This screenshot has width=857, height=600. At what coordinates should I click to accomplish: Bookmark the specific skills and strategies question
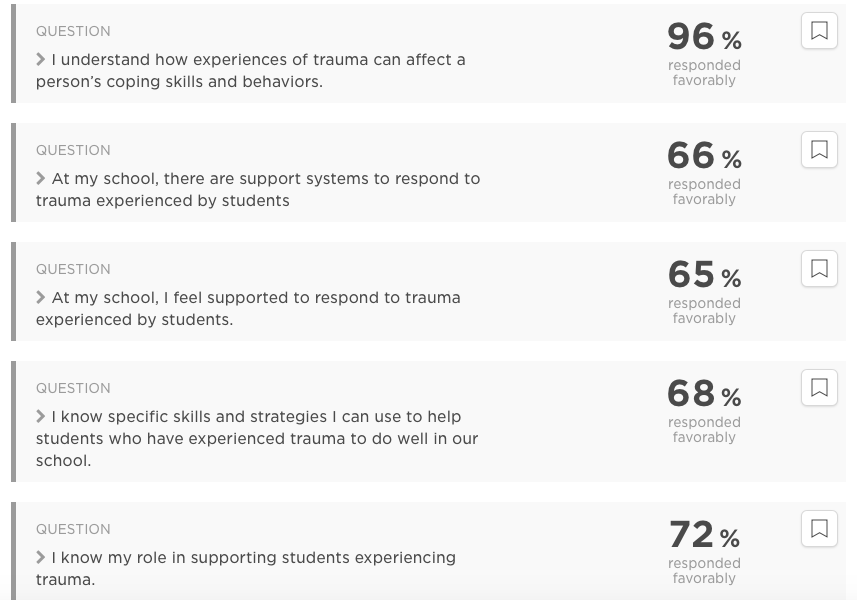(x=819, y=388)
